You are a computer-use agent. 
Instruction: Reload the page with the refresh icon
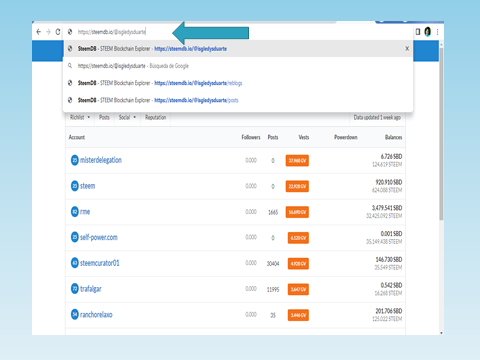pyautogui.click(x=58, y=32)
